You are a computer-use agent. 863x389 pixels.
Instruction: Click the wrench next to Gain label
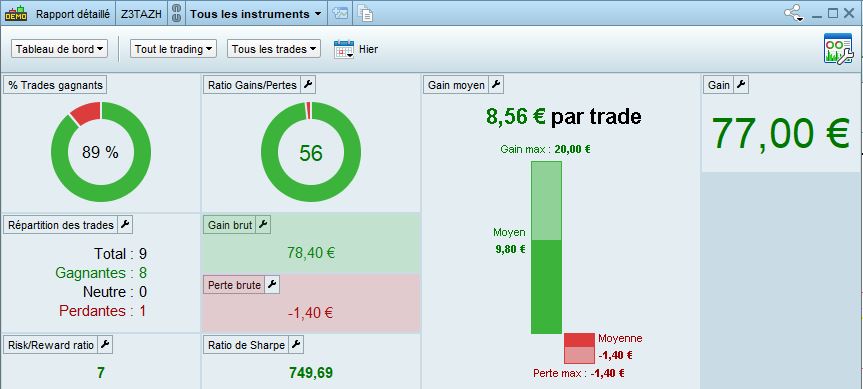pos(741,85)
